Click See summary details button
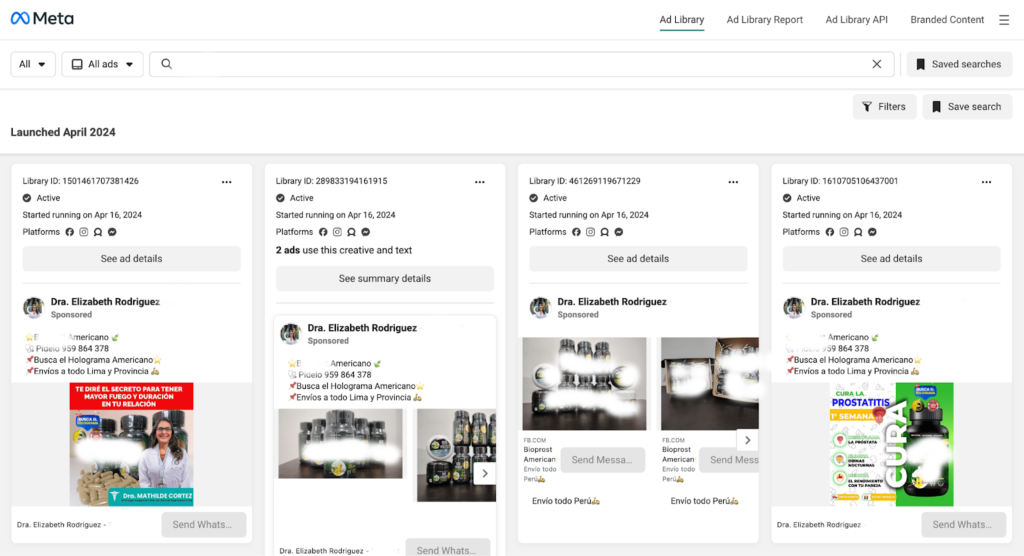 (385, 279)
